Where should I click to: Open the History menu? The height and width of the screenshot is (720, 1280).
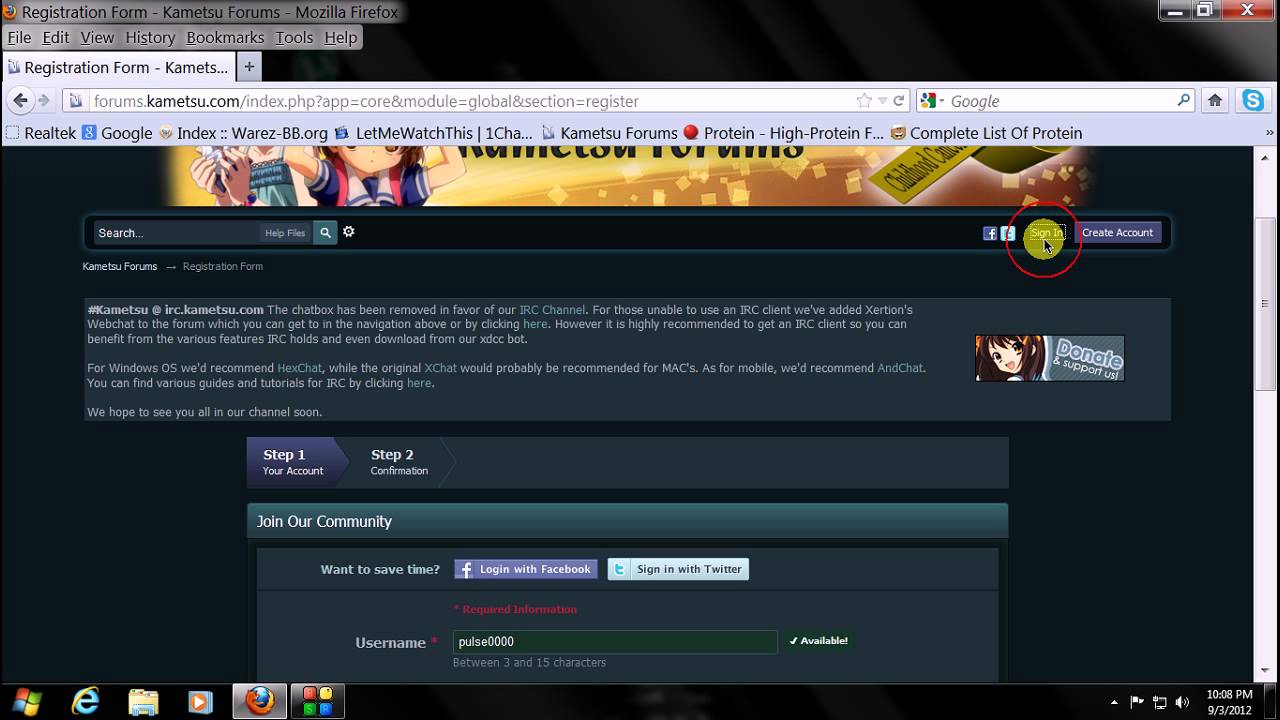[150, 37]
